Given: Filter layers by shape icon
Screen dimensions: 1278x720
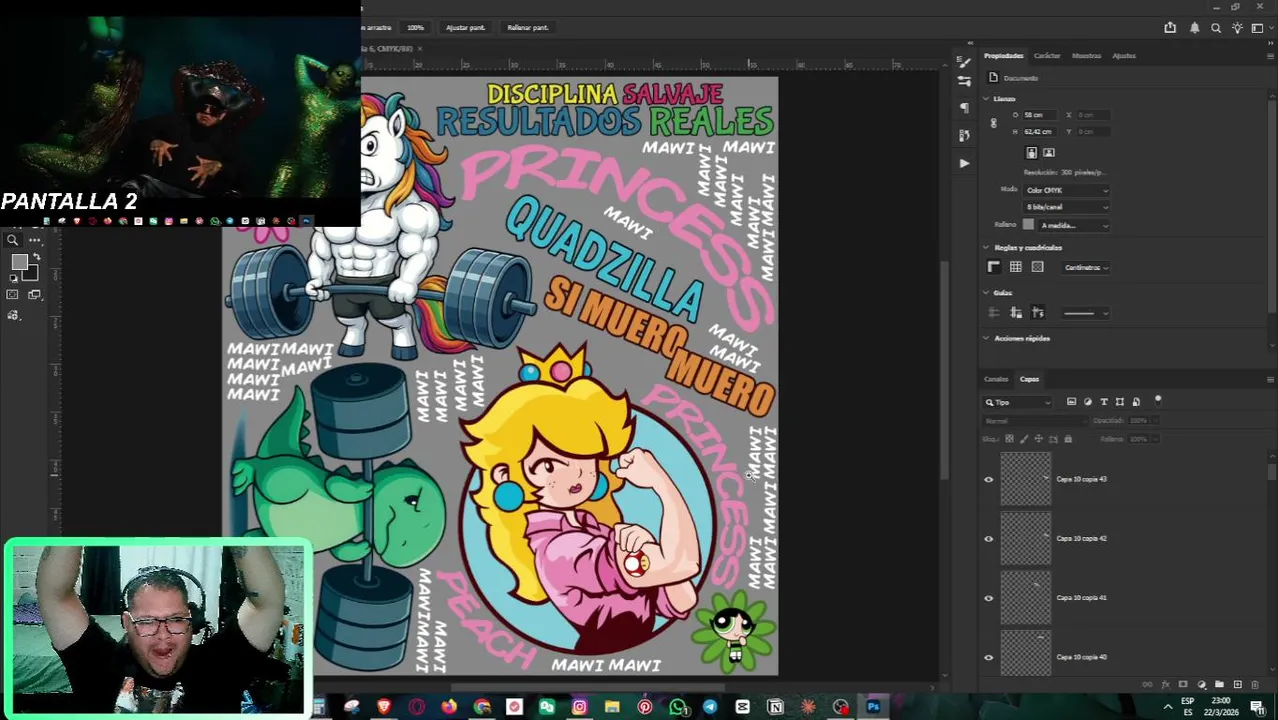Looking at the screenshot, I should click(x=1120, y=402).
